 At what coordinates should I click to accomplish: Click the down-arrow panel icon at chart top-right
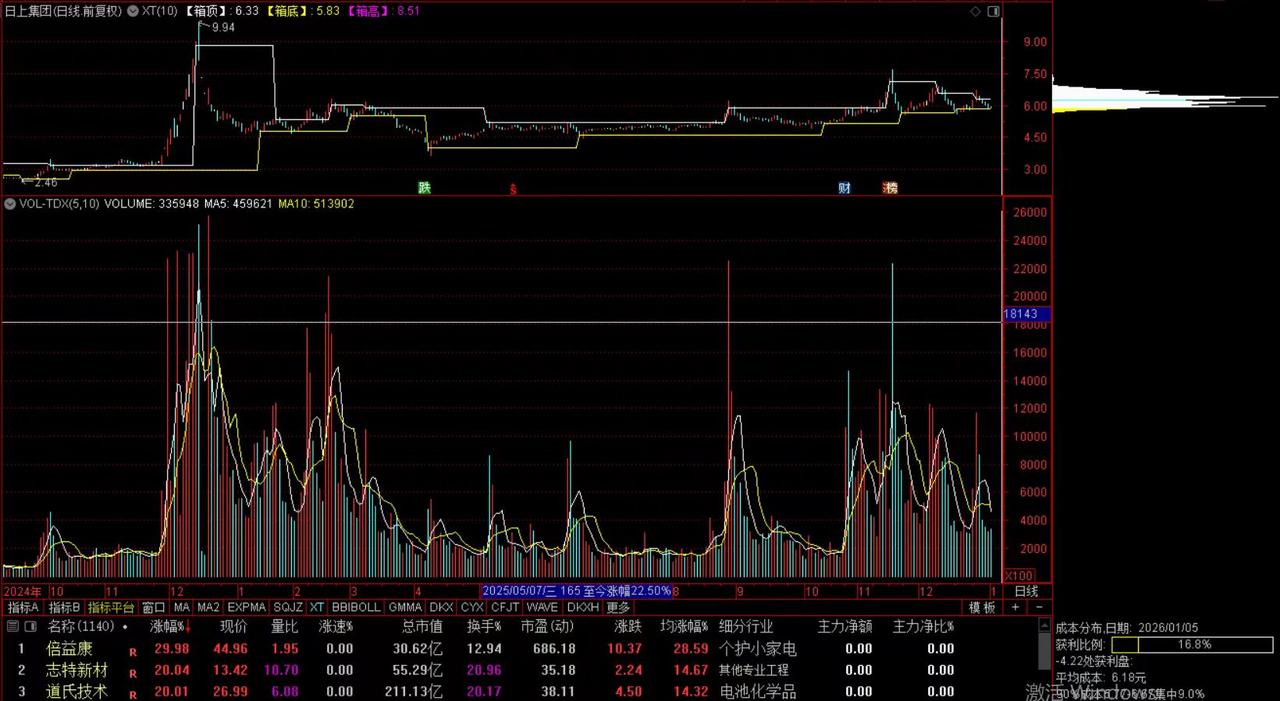[x=993, y=11]
